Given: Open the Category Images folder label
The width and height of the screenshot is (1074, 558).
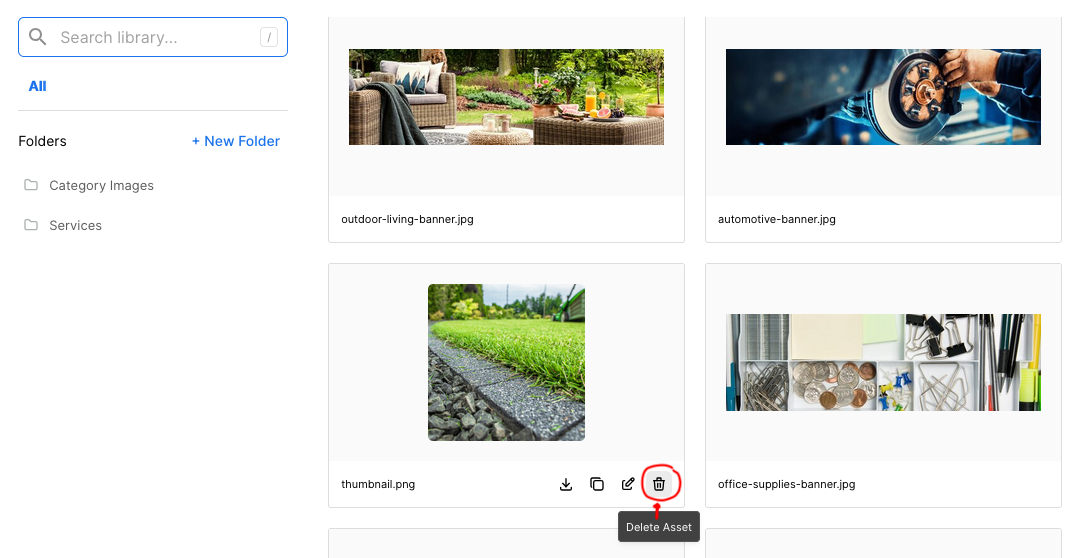Looking at the screenshot, I should [101, 185].
